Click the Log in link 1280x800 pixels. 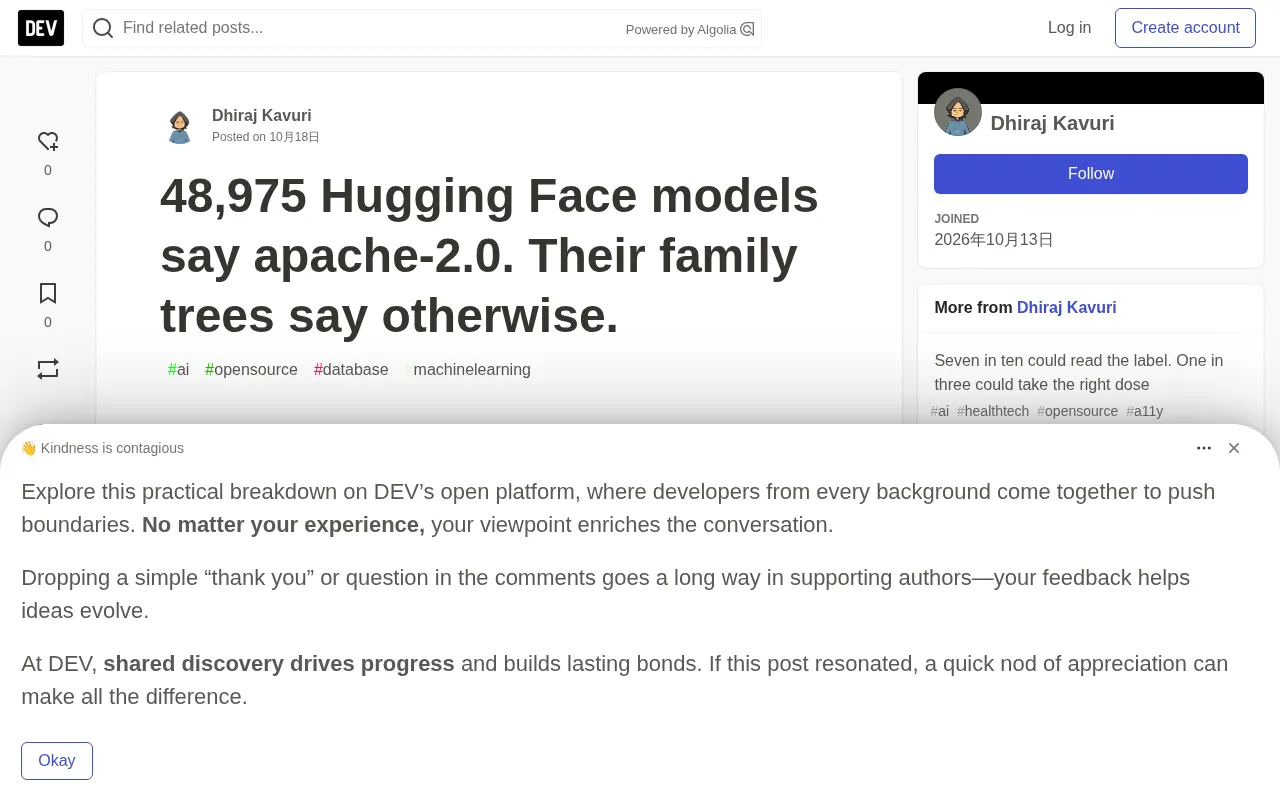click(1069, 28)
